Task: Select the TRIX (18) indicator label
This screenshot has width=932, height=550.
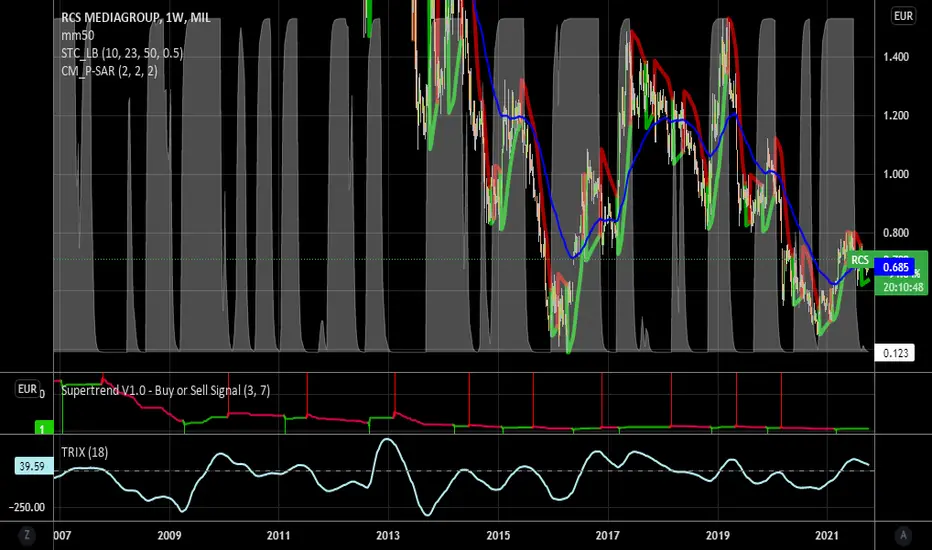Action: tap(84, 452)
